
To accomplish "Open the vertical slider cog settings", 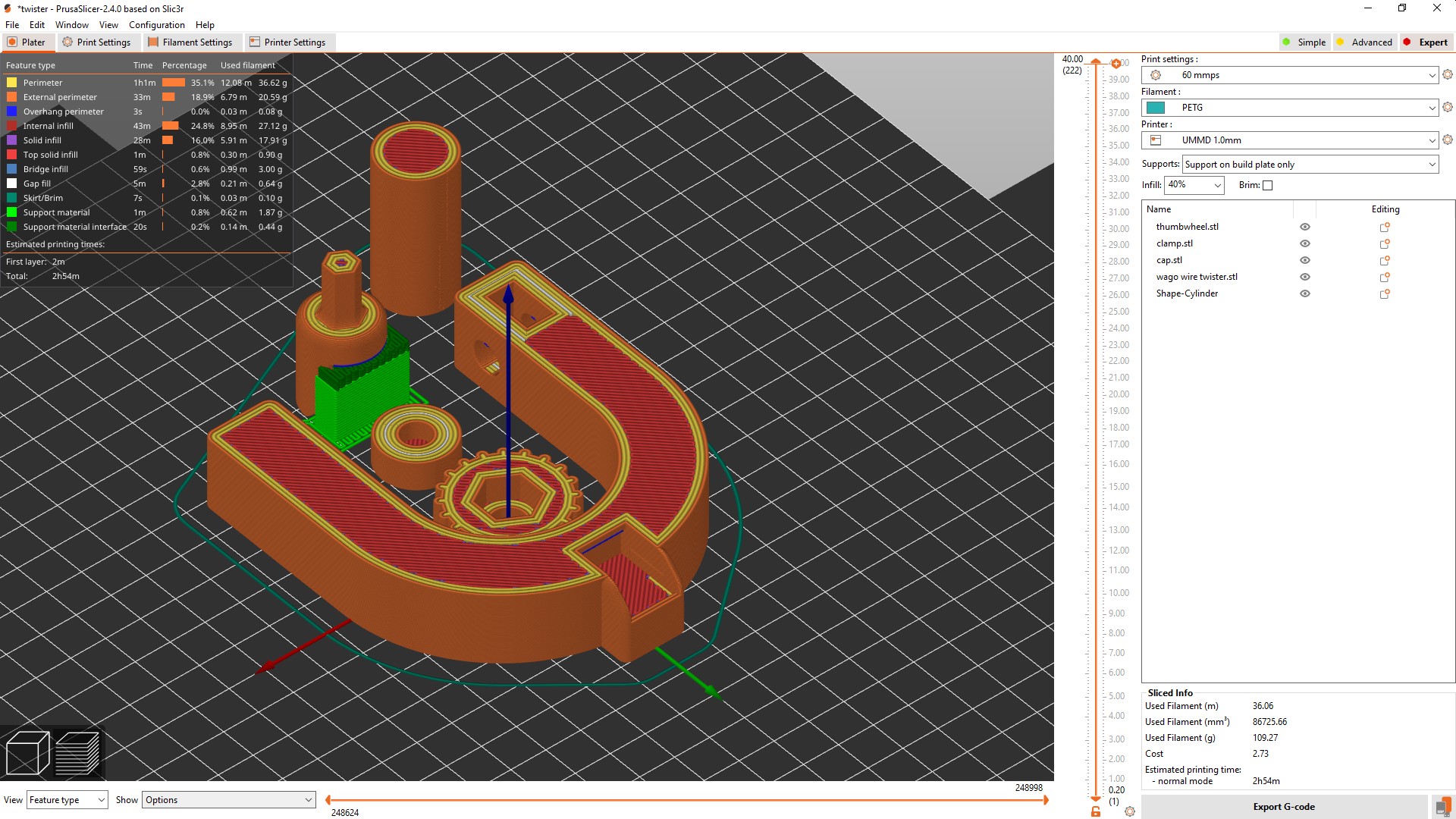I will pyautogui.click(x=1130, y=811).
